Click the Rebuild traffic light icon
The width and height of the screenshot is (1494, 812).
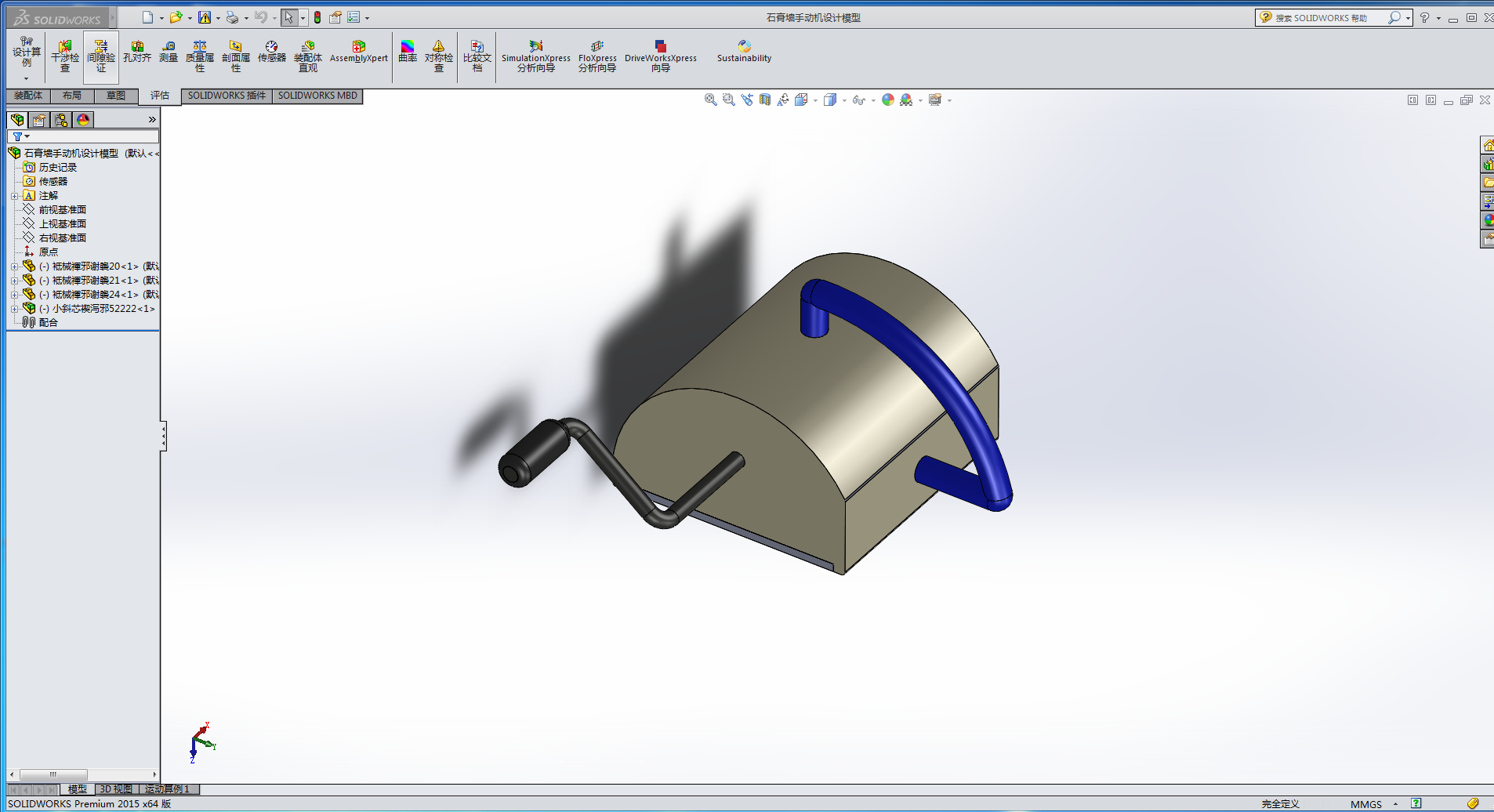(317, 17)
